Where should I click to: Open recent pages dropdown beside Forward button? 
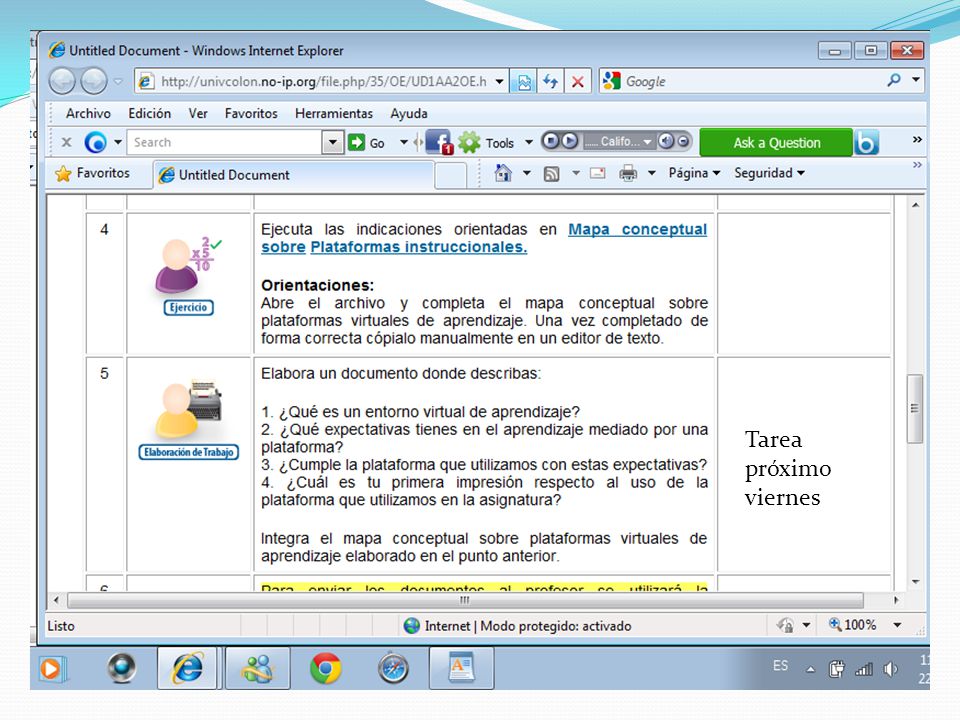pyautogui.click(x=118, y=81)
